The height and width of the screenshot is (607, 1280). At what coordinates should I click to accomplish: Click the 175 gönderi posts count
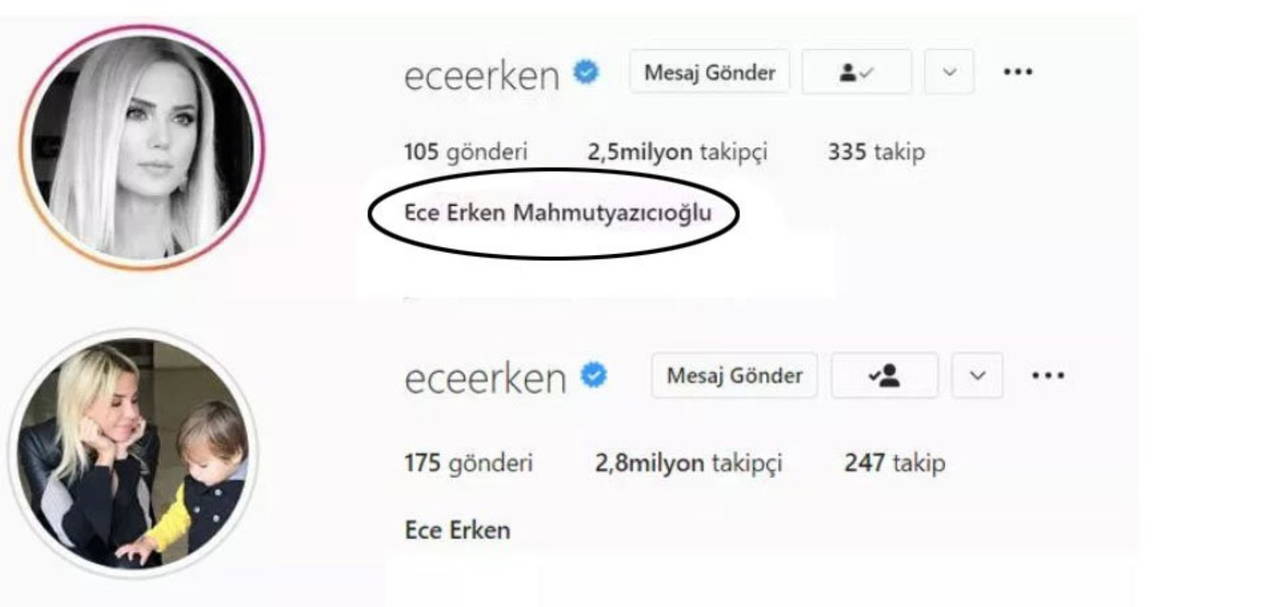468,464
